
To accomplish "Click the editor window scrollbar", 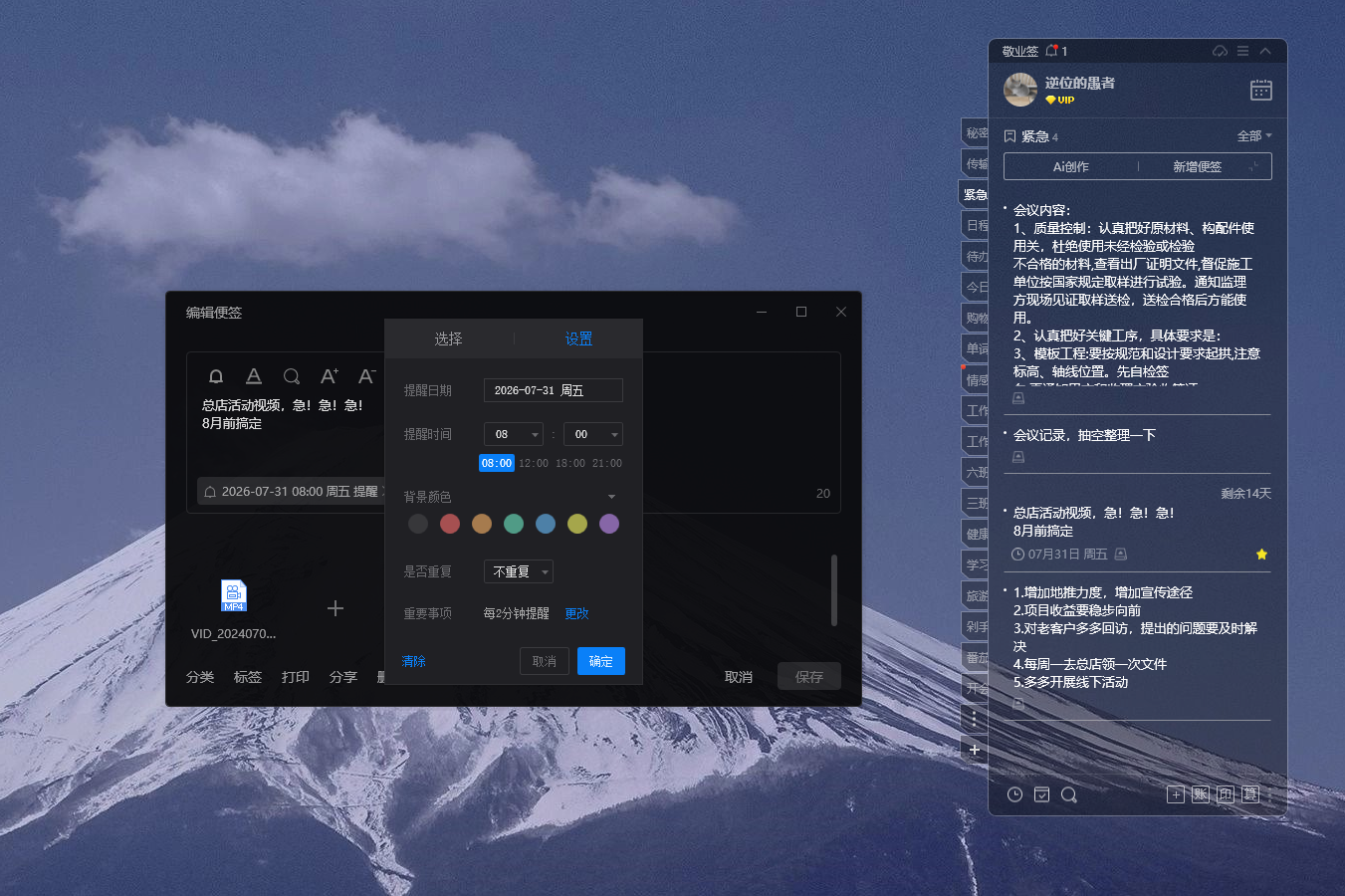I will pyautogui.click(x=834, y=590).
